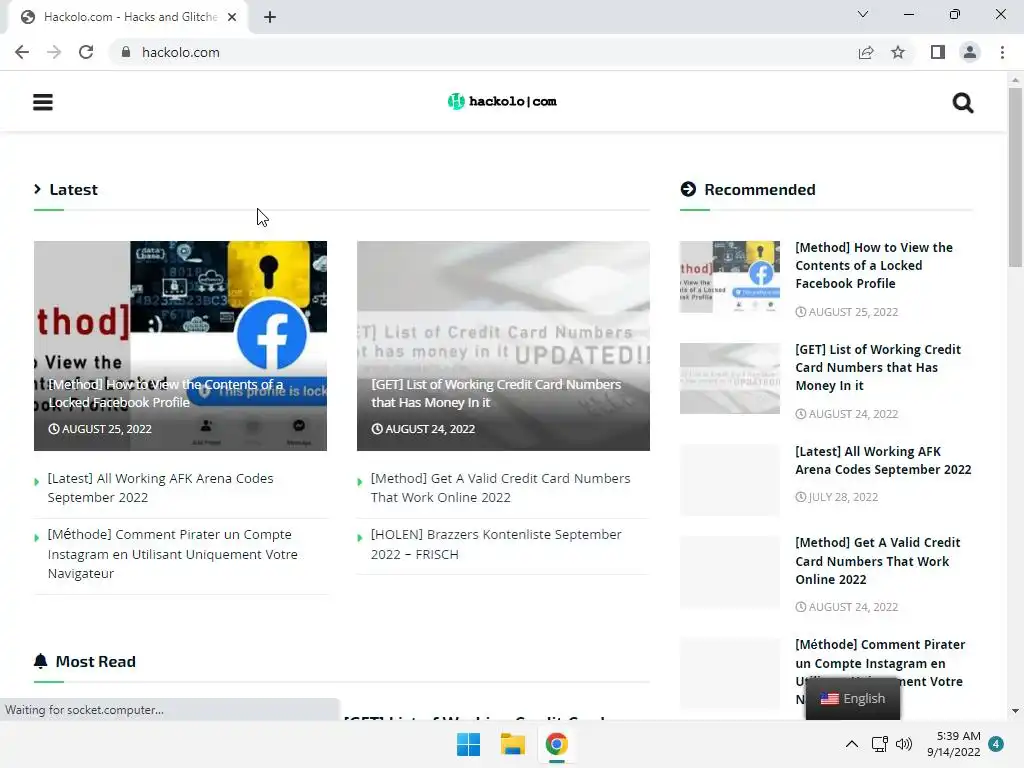Open recommended credit card thumbnail

coord(729,378)
